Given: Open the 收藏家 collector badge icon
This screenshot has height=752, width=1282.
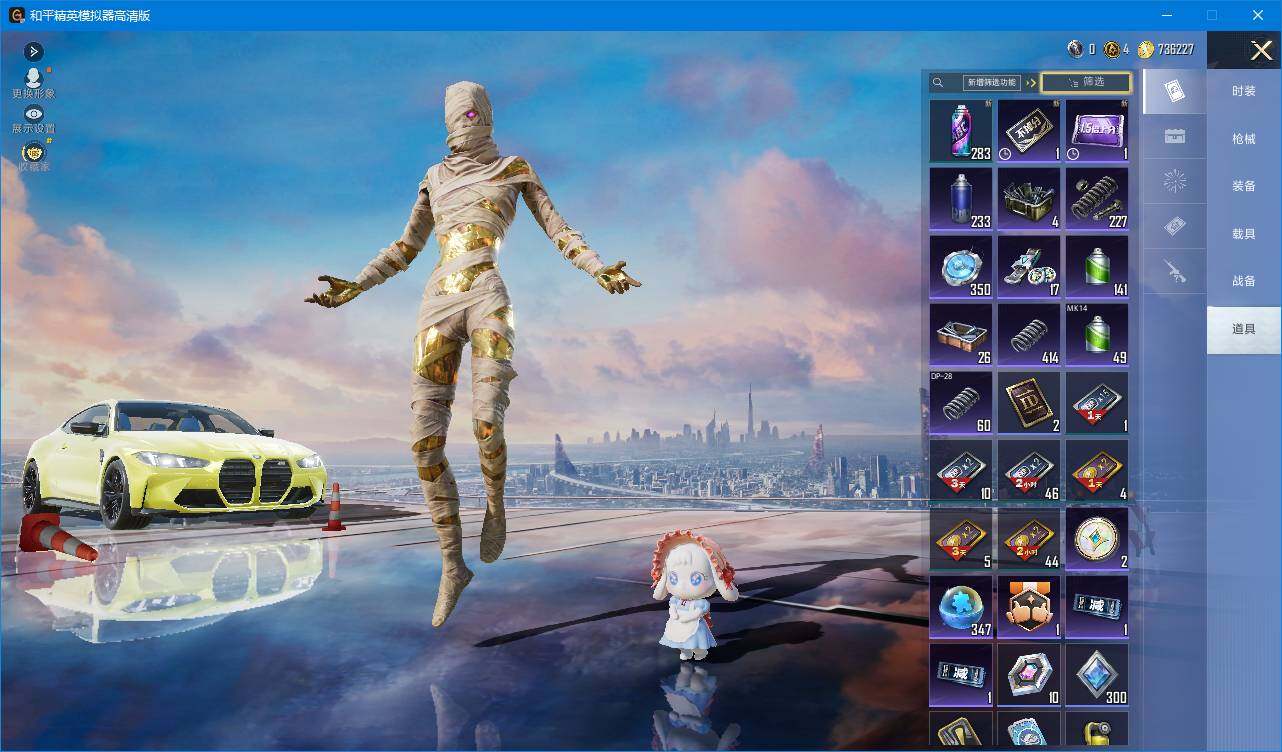Looking at the screenshot, I should [33, 156].
